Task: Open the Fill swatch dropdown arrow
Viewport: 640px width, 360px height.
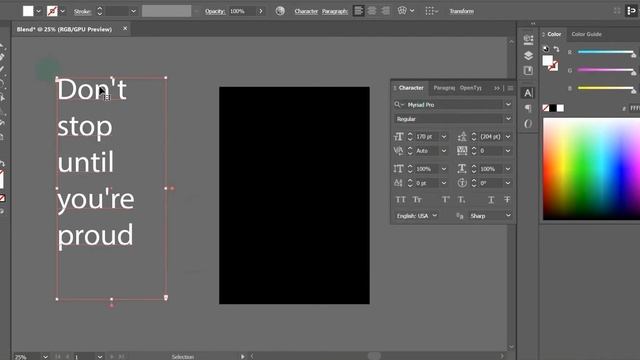Action: [x=38, y=11]
